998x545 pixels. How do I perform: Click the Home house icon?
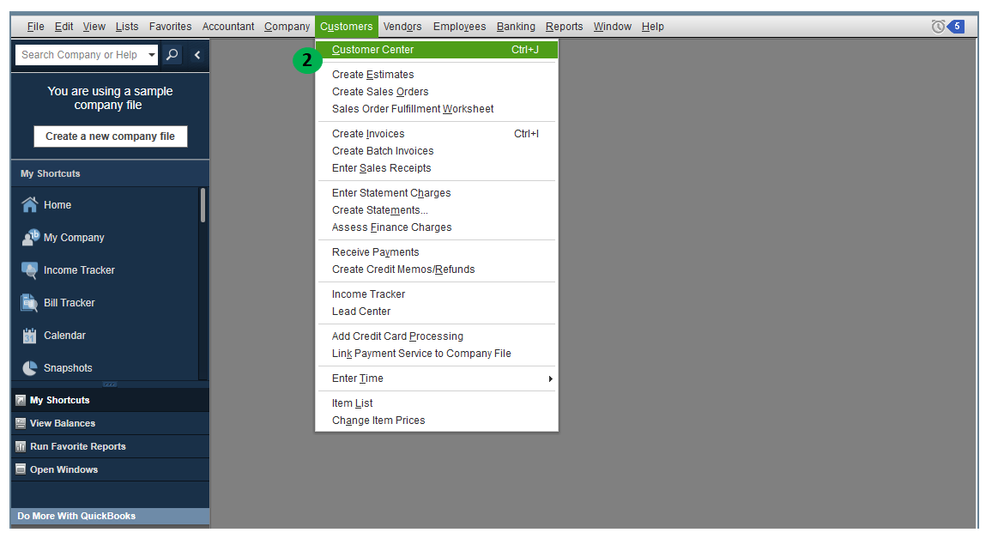(29, 204)
